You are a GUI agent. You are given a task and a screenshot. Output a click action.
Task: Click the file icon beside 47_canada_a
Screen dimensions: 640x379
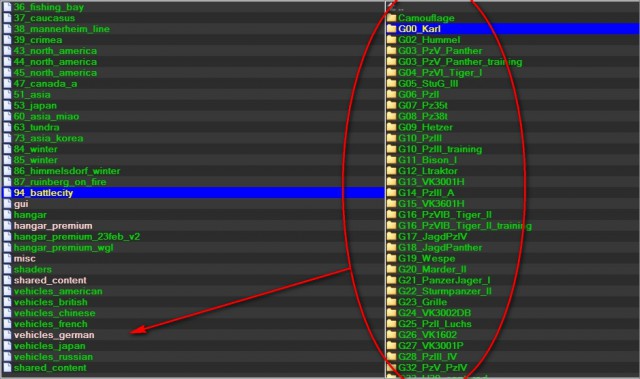click(7, 84)
